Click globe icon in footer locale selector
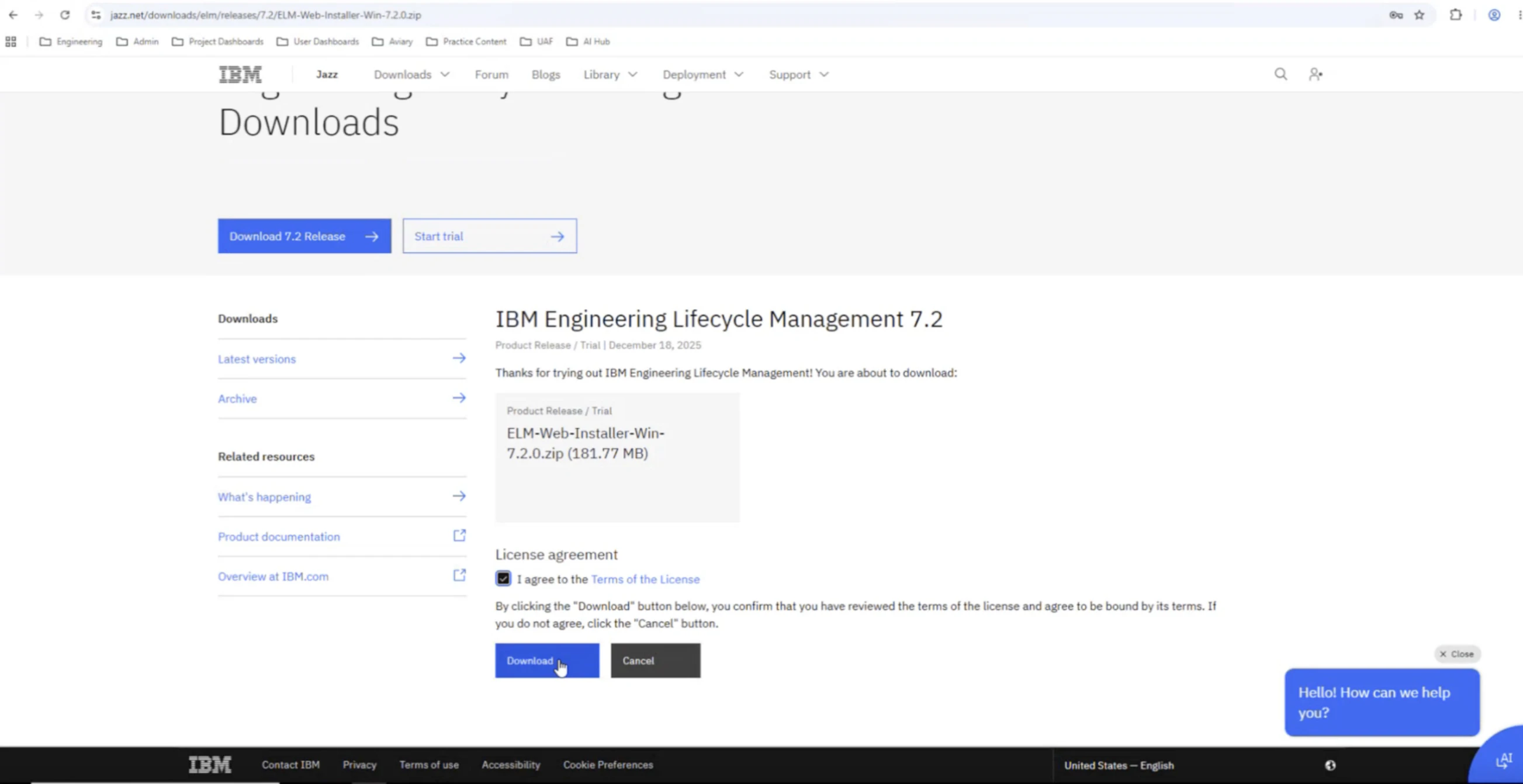 pos(1330,765)
